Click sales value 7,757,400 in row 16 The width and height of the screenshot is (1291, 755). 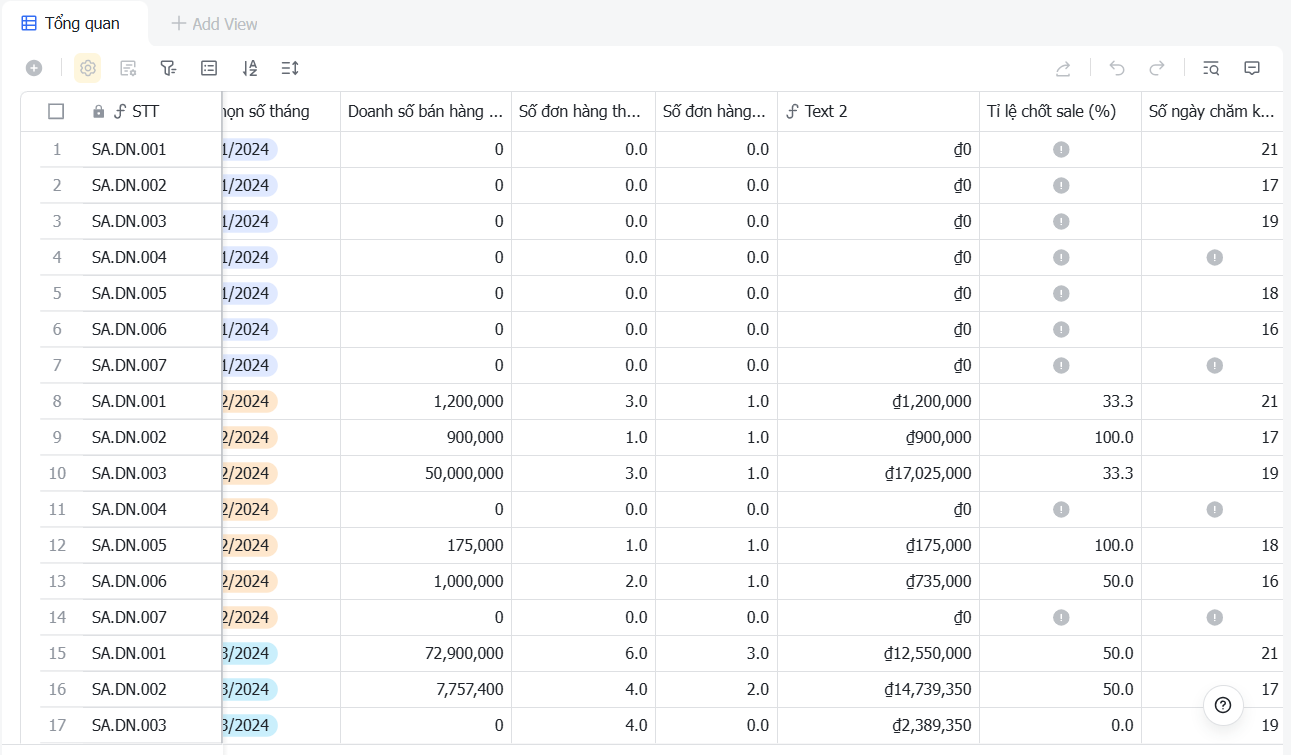469,689
